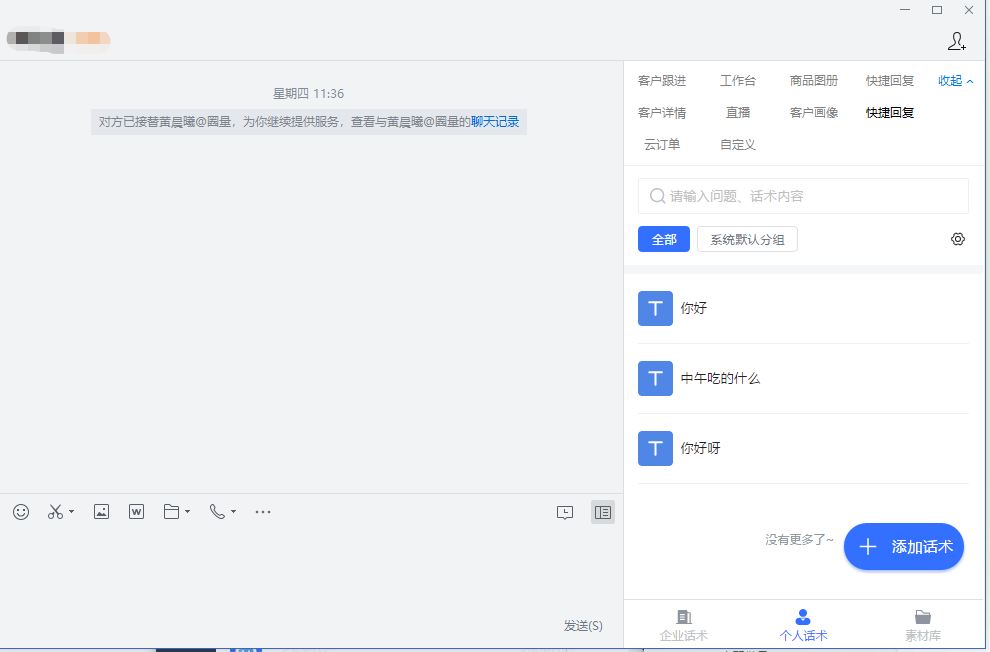This screenshot has width=990, height=652.
Task: Click the scissors screenshot tool
Action: pos(55,512)
